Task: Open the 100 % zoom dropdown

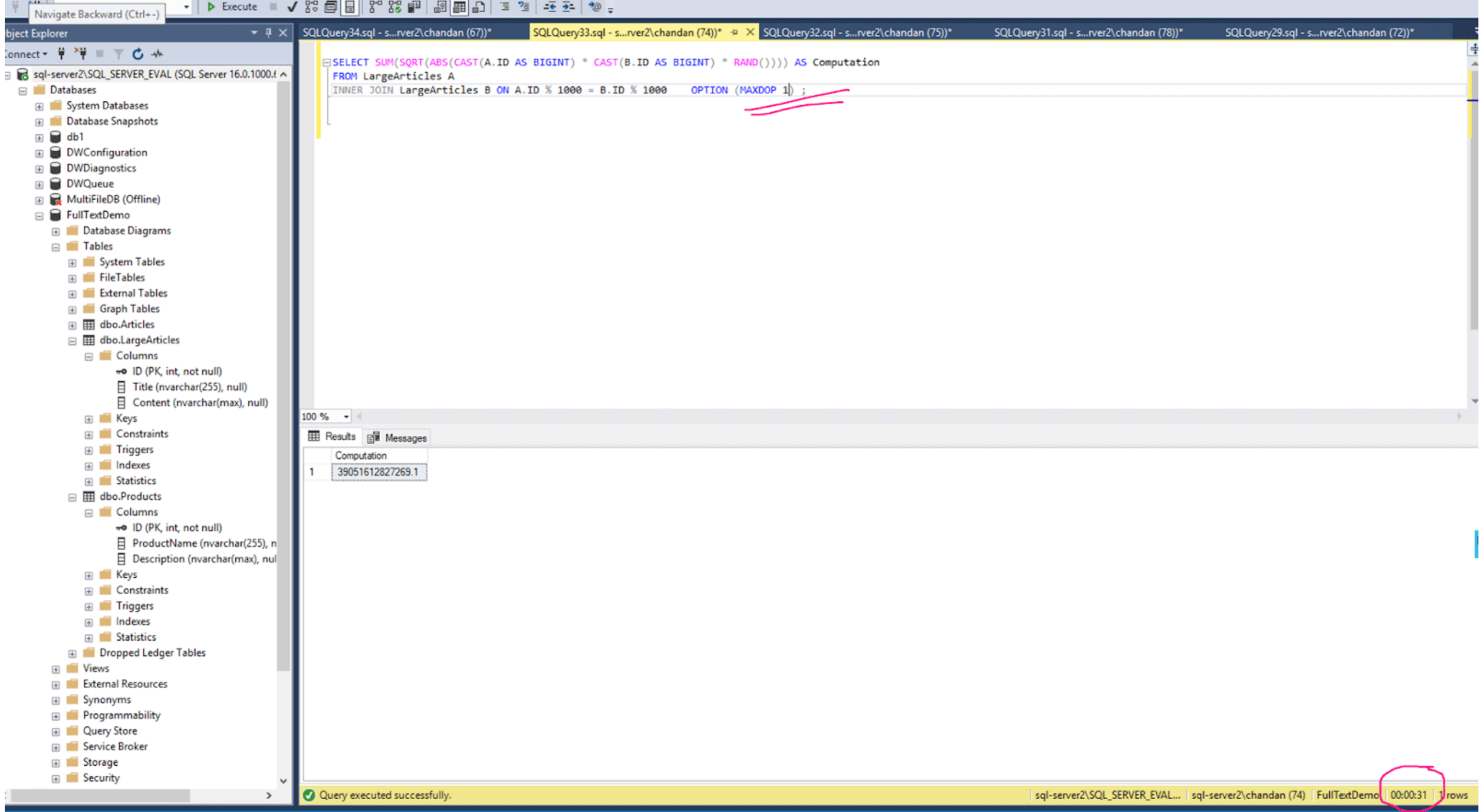Action: pyautogui.click(x=346, y=416)
